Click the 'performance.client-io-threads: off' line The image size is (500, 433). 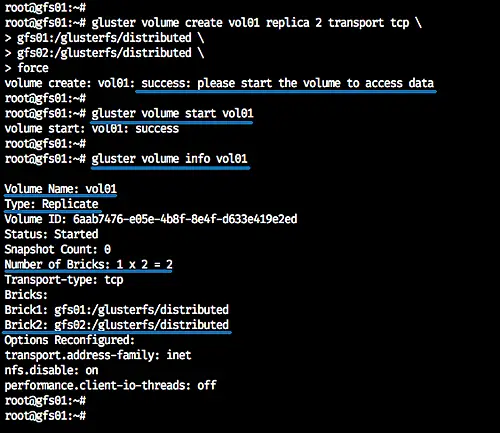(x=111, y=386)
